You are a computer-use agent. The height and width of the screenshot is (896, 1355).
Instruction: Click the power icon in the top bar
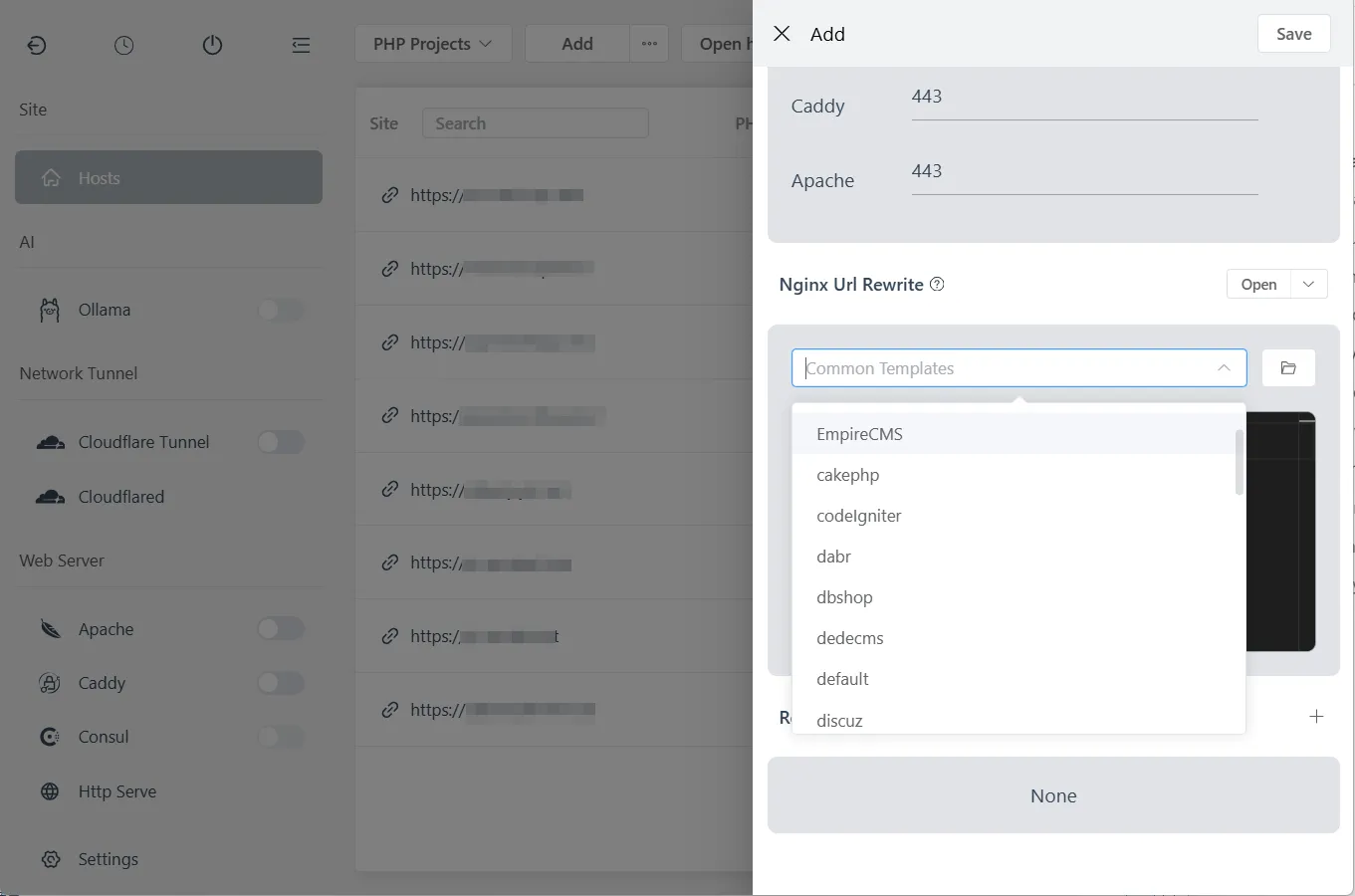(x=212, y=45)
